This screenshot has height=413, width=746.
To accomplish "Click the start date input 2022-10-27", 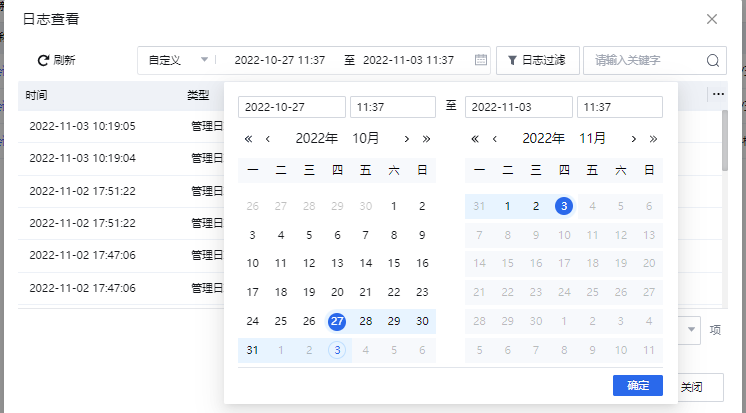I will coord(291,107).
